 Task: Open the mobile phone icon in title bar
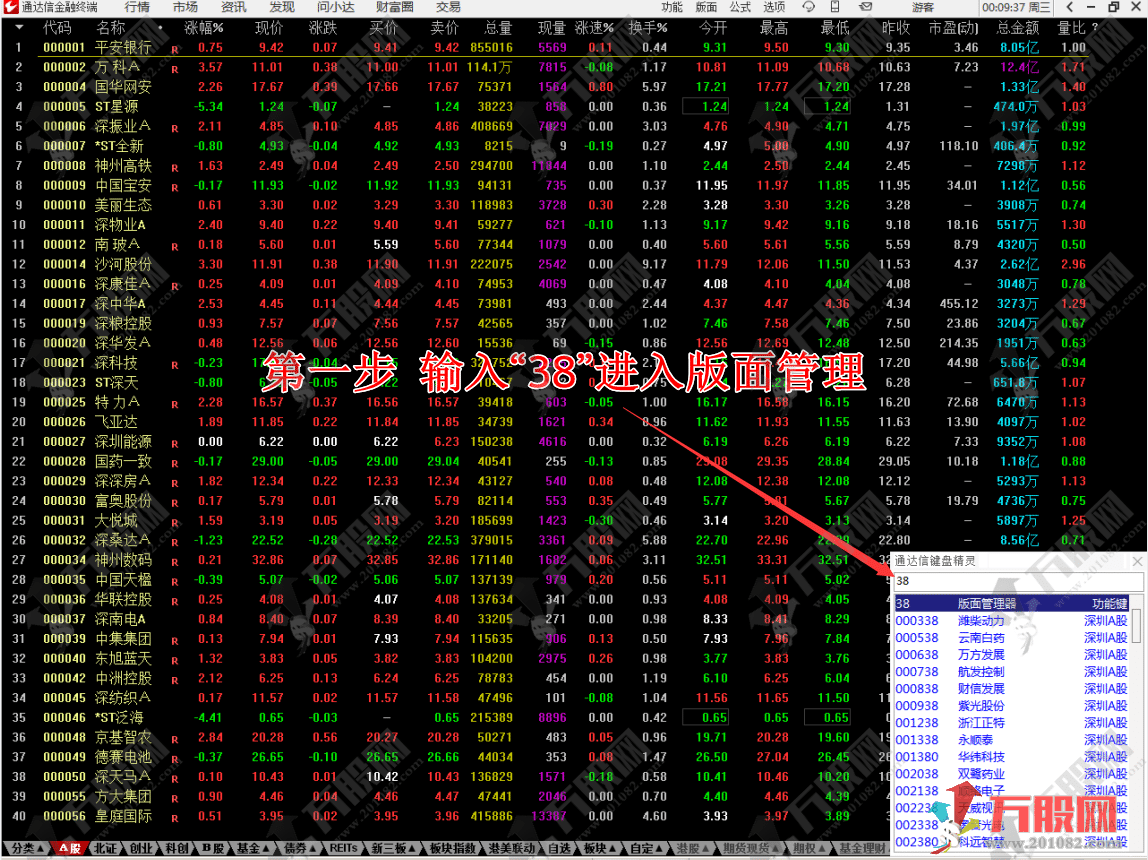pos(835,7)
